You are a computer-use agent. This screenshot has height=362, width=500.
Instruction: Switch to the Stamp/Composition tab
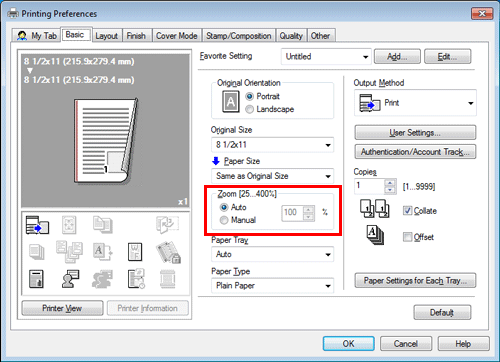[x=239, y=36]
